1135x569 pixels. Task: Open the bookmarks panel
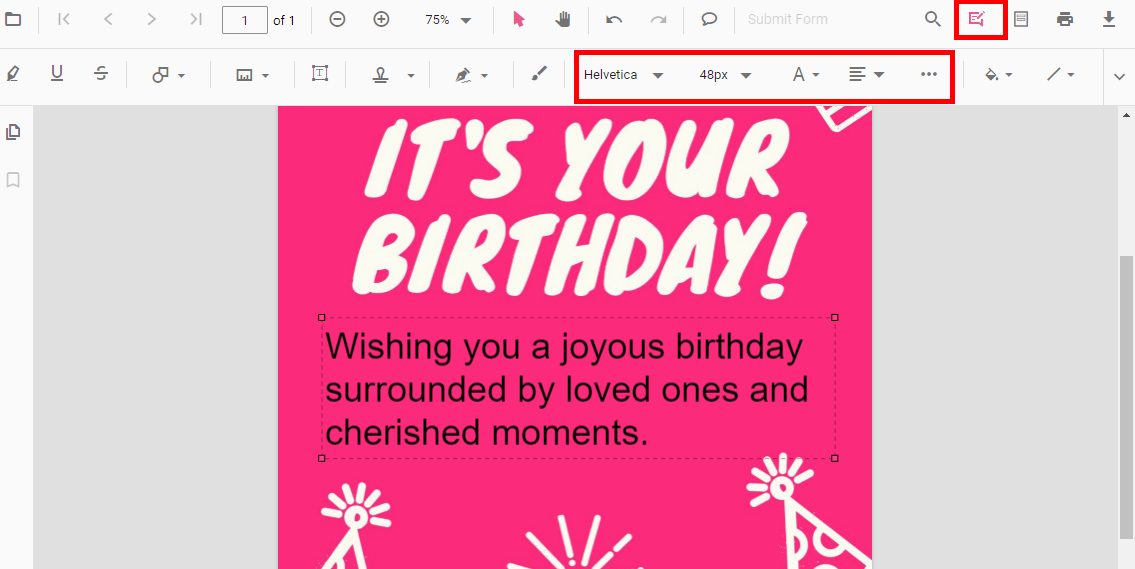(13, 180)
